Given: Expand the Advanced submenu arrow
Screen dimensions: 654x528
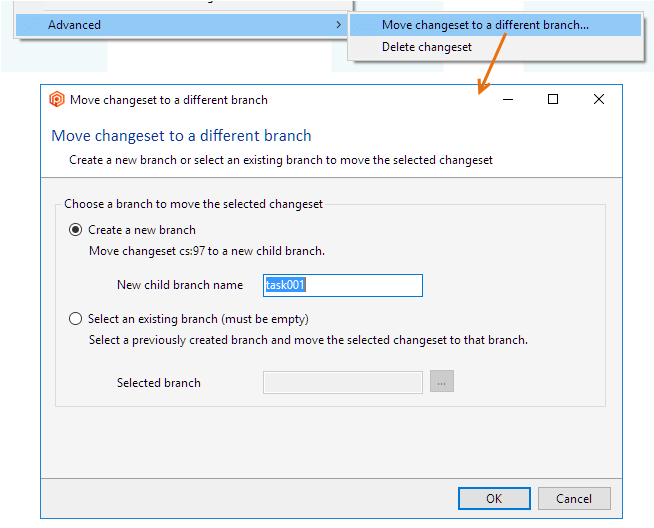Looking at the screenshot, I should point(338,25).
